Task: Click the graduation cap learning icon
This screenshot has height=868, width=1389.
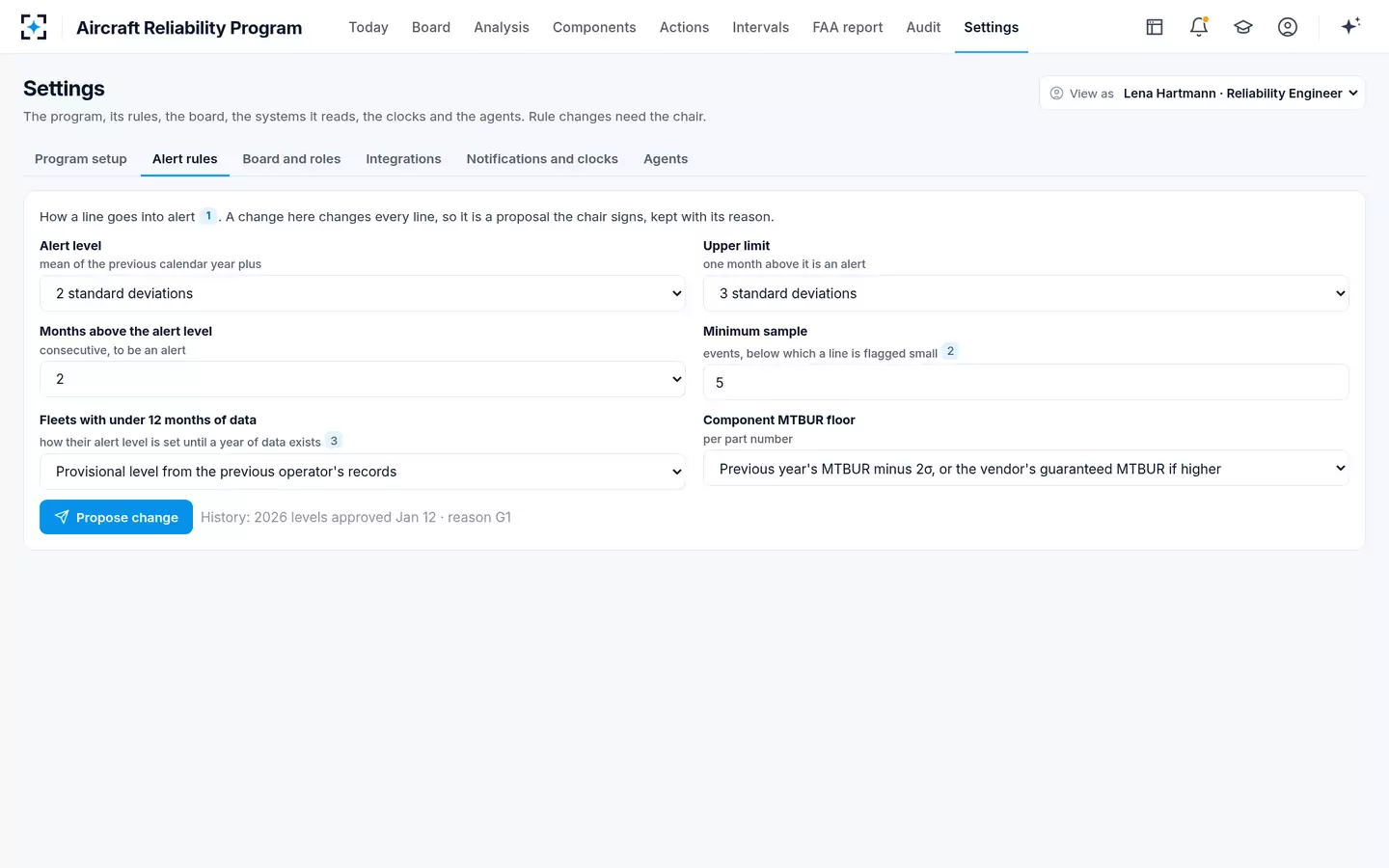Action: [x=1243, y=27]
